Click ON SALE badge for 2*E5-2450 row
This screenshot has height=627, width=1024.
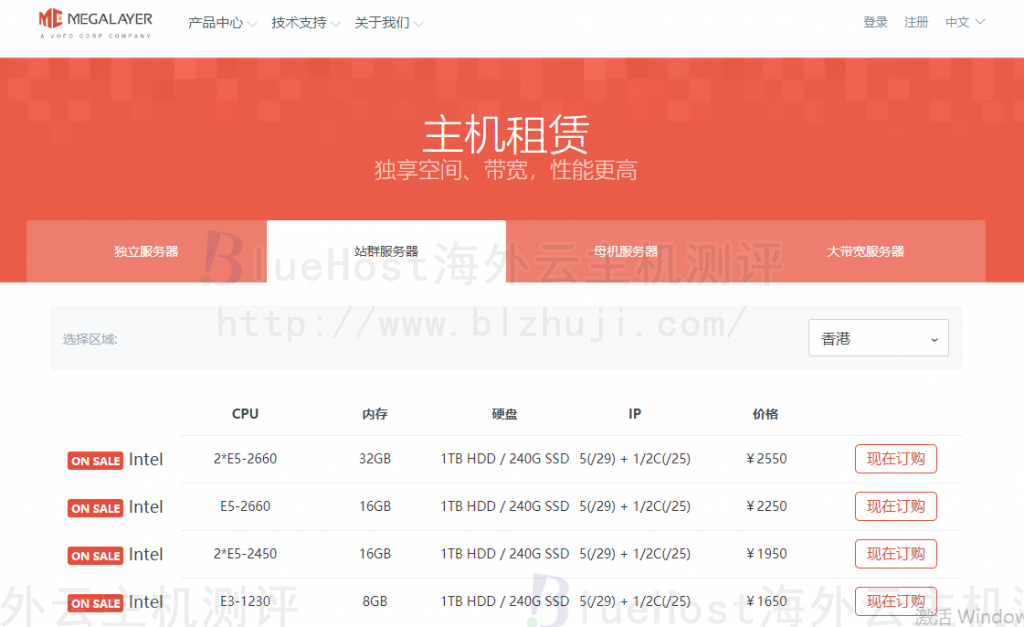tap(95, 556)
